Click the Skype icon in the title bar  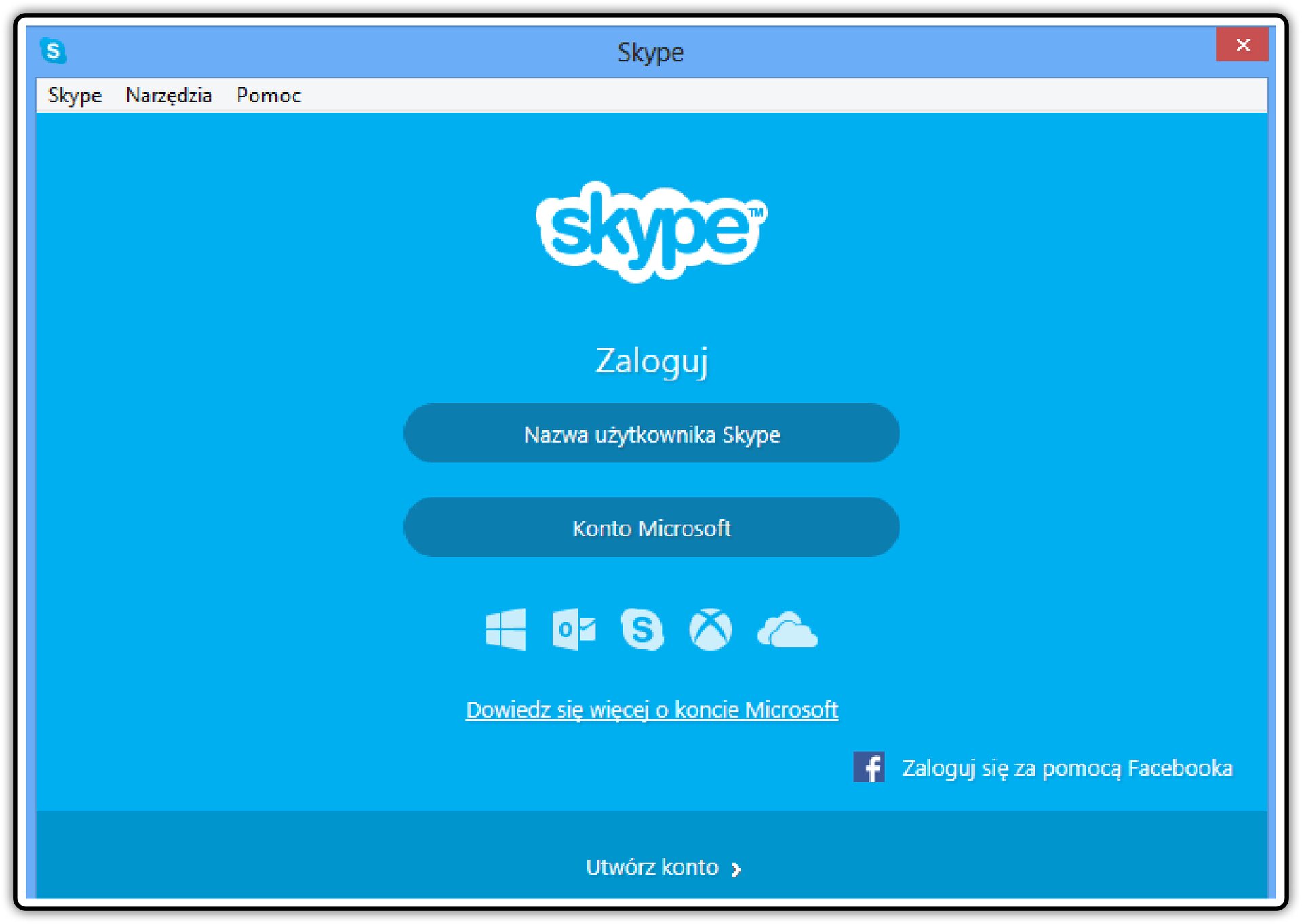(54, 51)
